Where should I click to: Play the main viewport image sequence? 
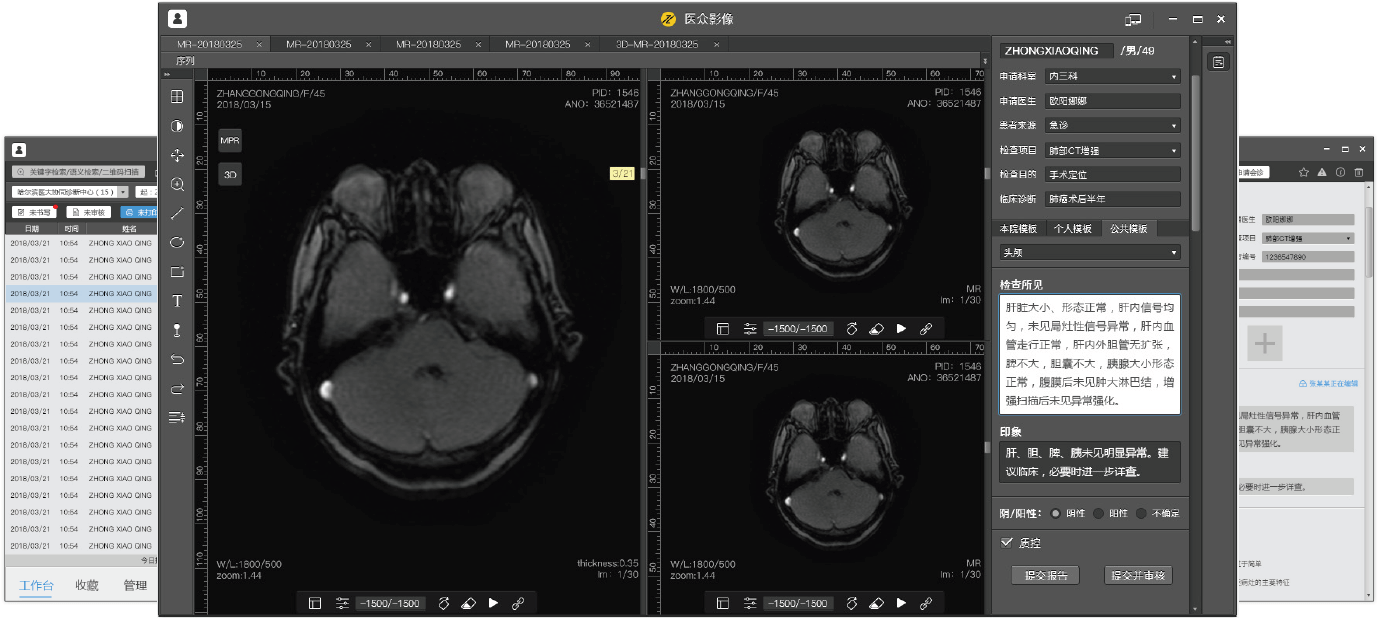click(x=493, y=603)
